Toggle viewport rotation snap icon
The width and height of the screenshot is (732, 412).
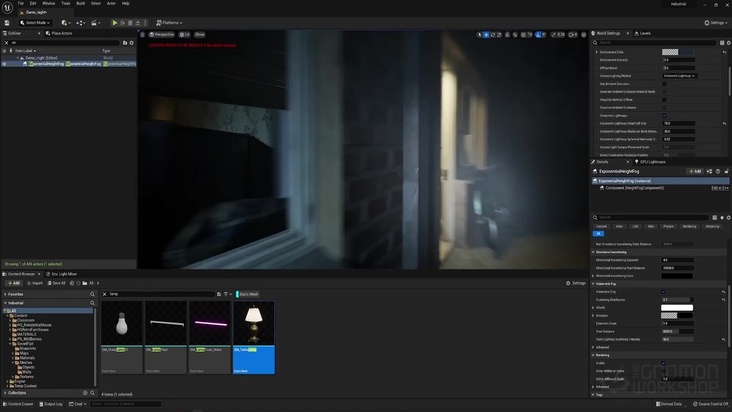click(x=538, y=35)
